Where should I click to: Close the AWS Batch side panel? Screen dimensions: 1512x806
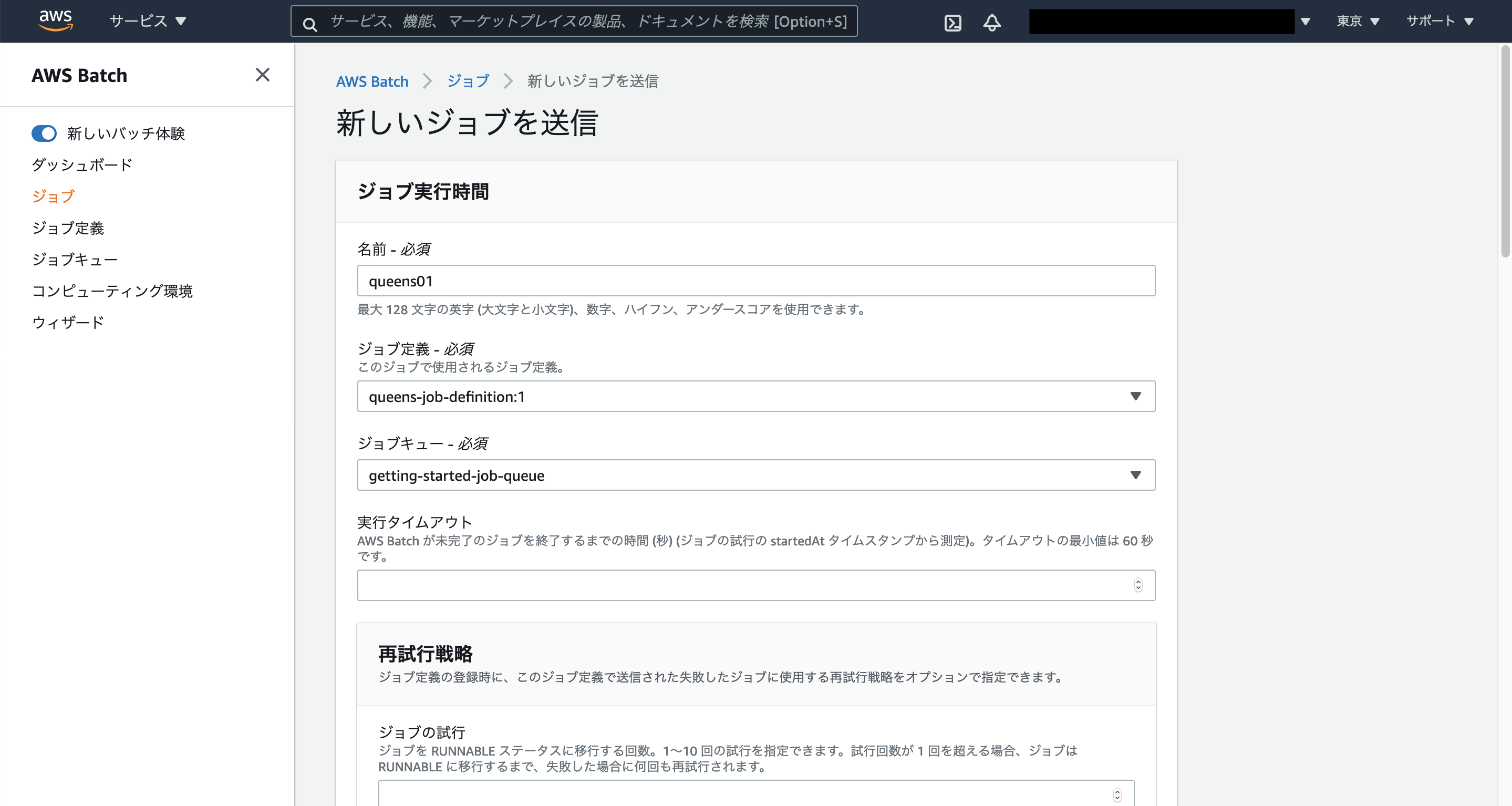(x=262, y=75)
